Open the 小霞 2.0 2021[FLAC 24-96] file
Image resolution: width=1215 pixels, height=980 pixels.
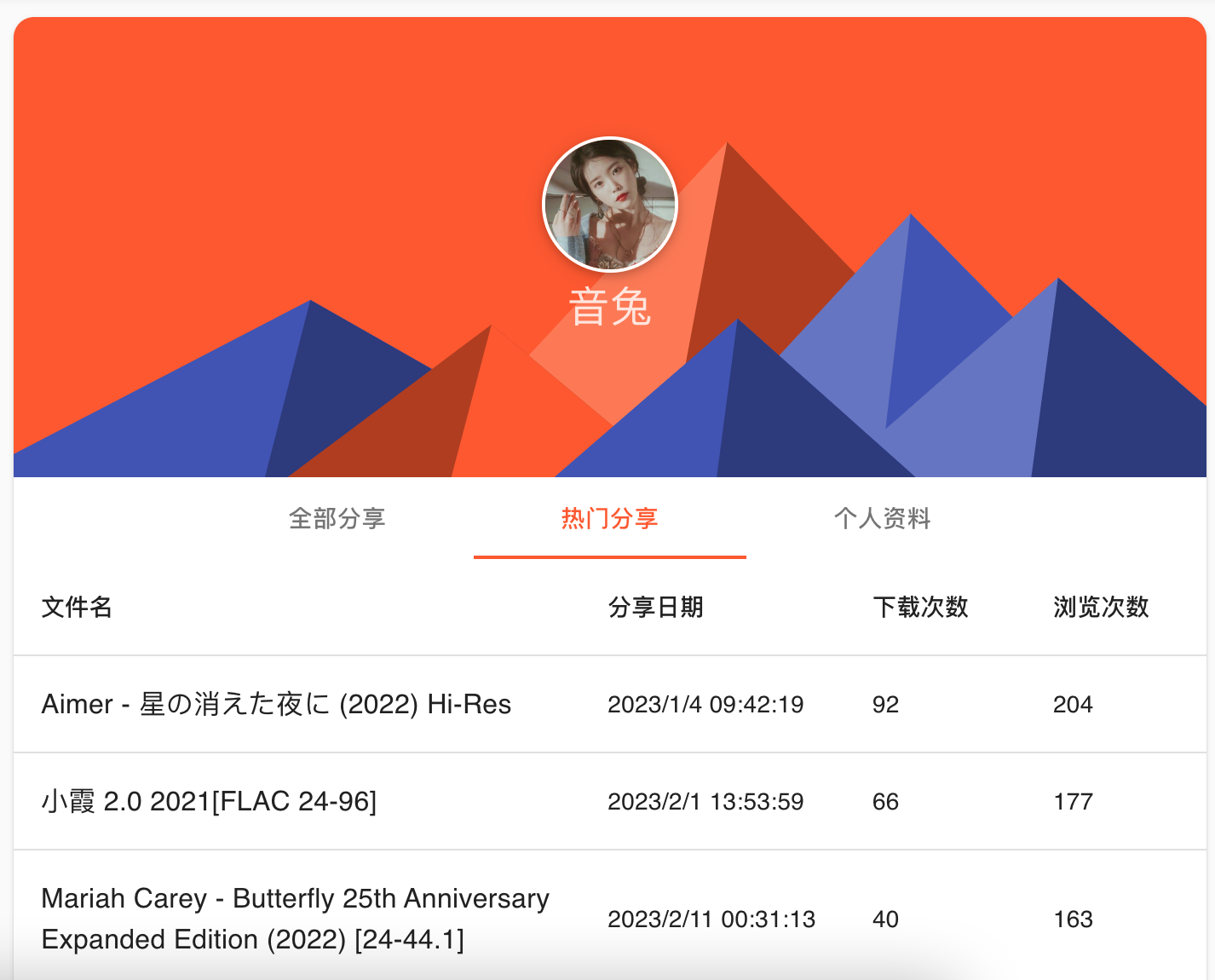(209, 801)
